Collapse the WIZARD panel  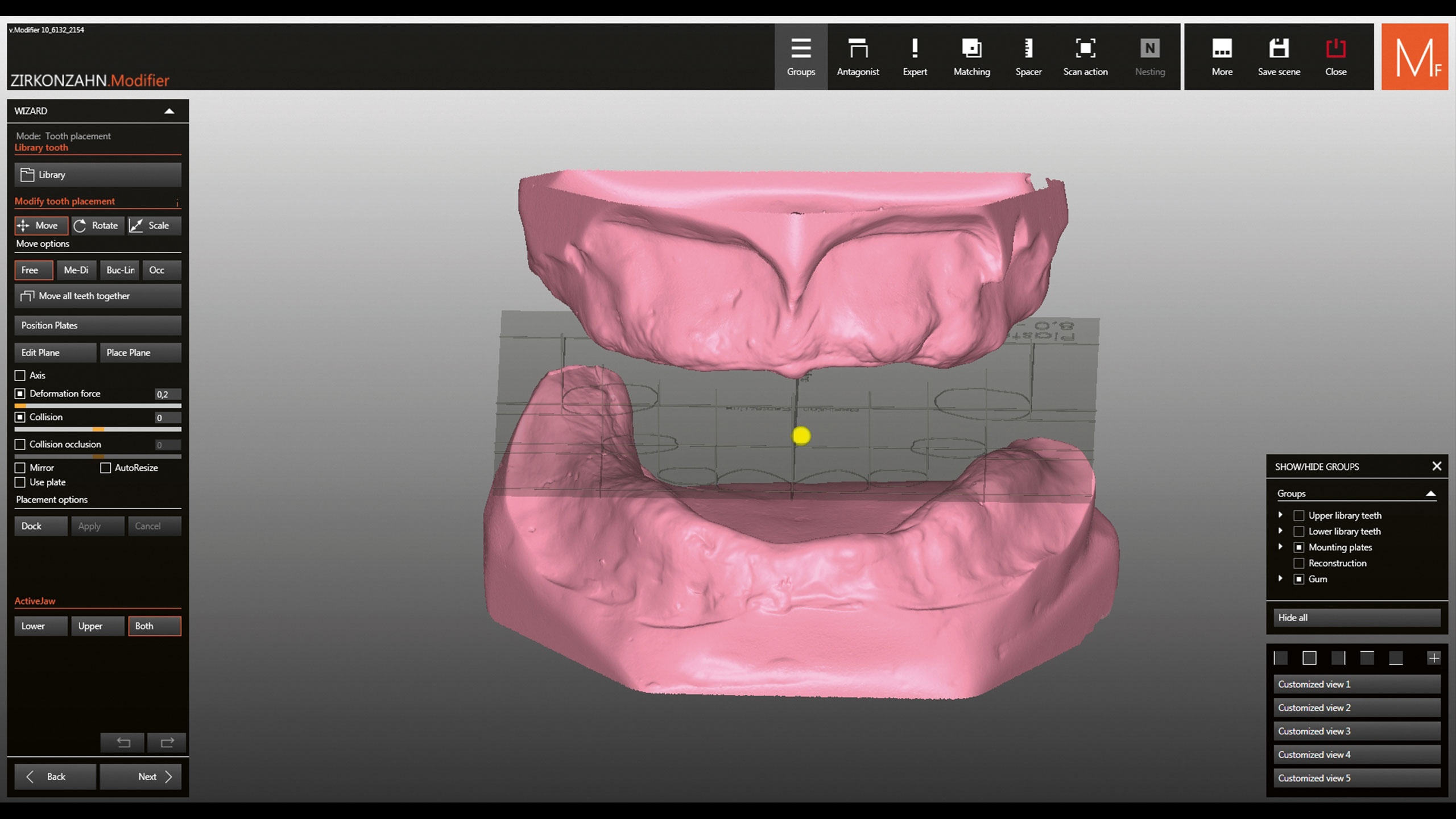click(x=169, y=111)
